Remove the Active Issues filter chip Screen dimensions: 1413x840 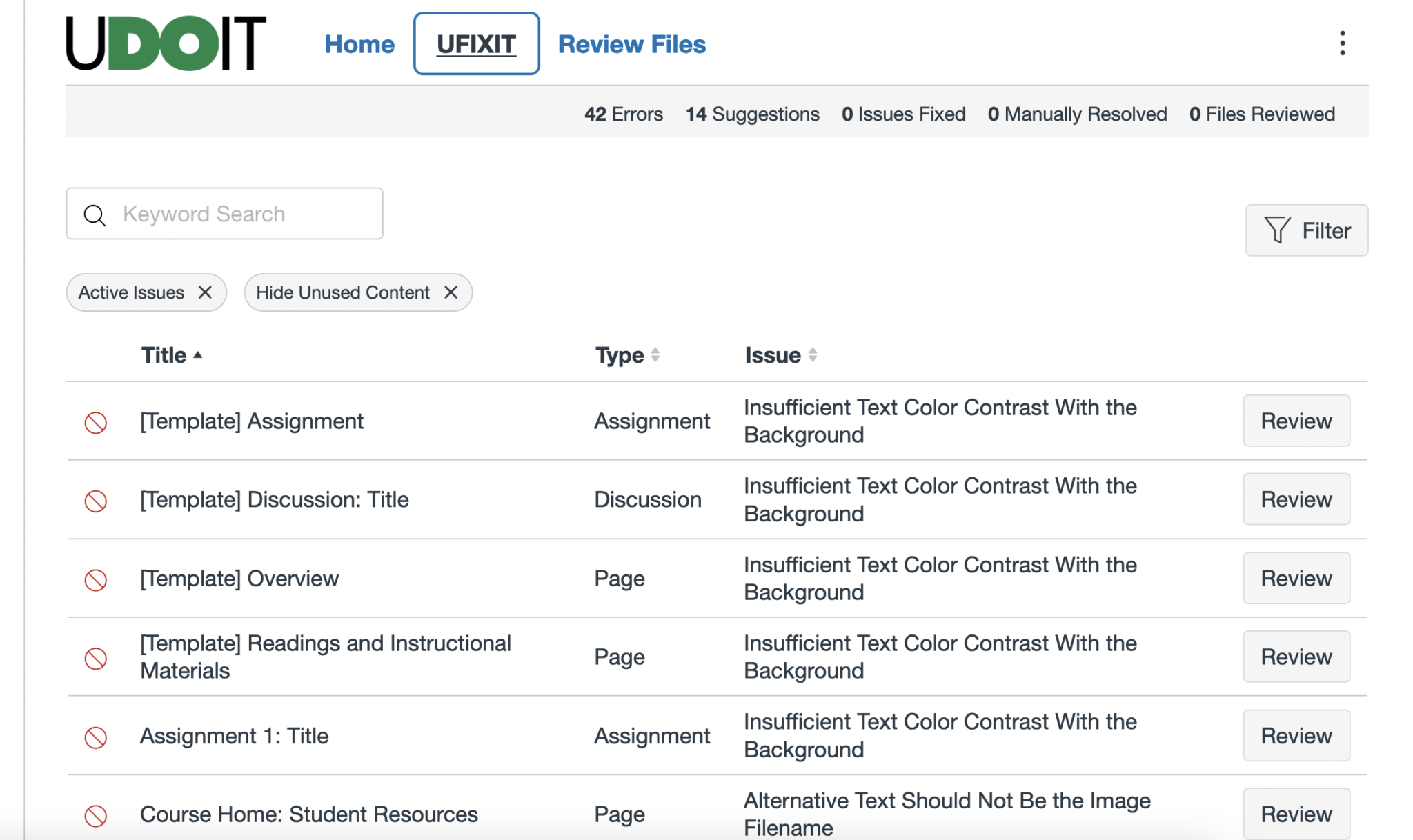[205, 292]
